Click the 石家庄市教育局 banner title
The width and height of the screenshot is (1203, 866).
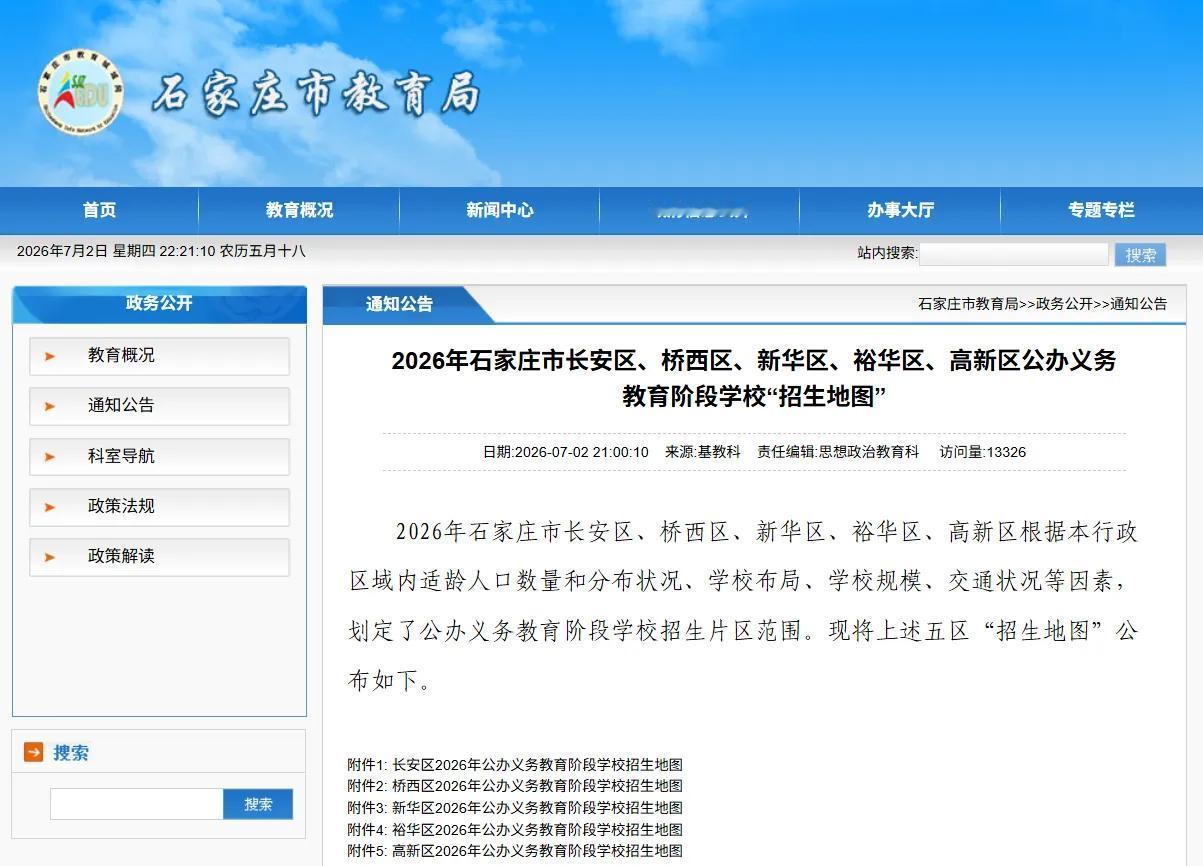317,95
